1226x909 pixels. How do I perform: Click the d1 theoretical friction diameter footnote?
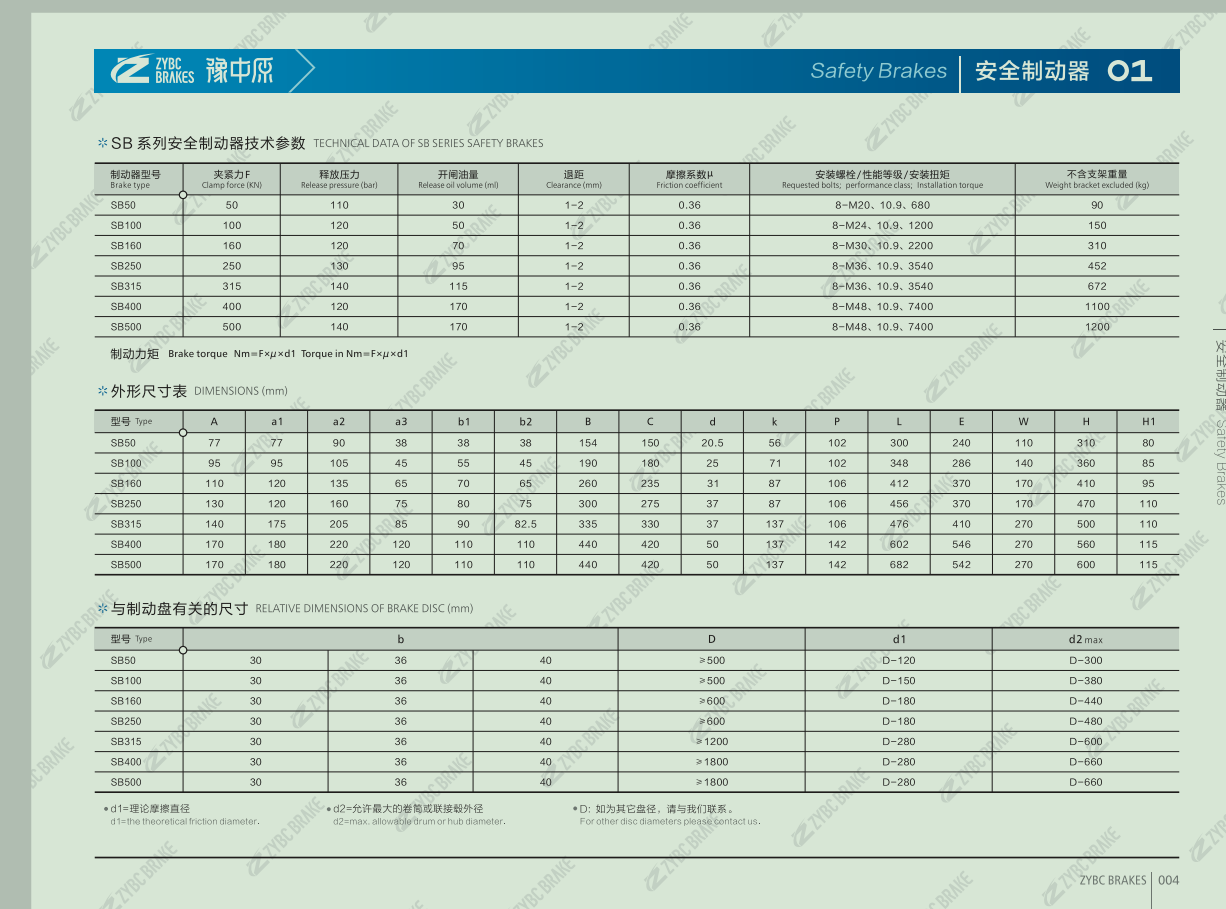point(184,815)
